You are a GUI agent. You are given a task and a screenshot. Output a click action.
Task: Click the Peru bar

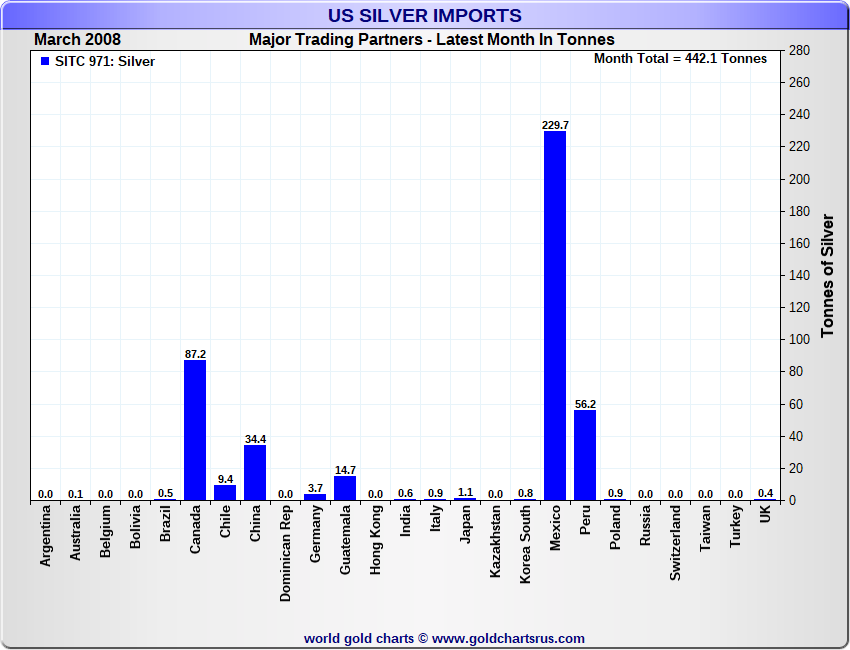(585, 455)
